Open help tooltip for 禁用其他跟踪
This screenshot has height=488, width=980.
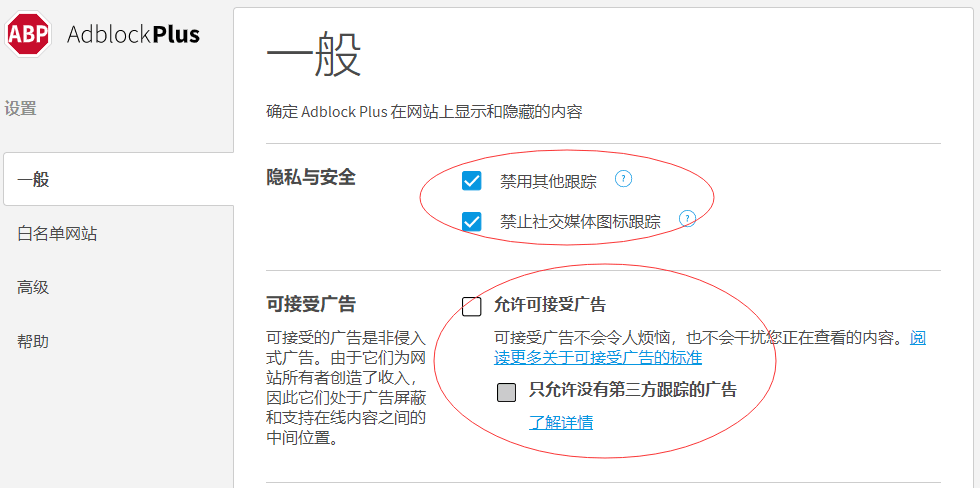(623, 179)
